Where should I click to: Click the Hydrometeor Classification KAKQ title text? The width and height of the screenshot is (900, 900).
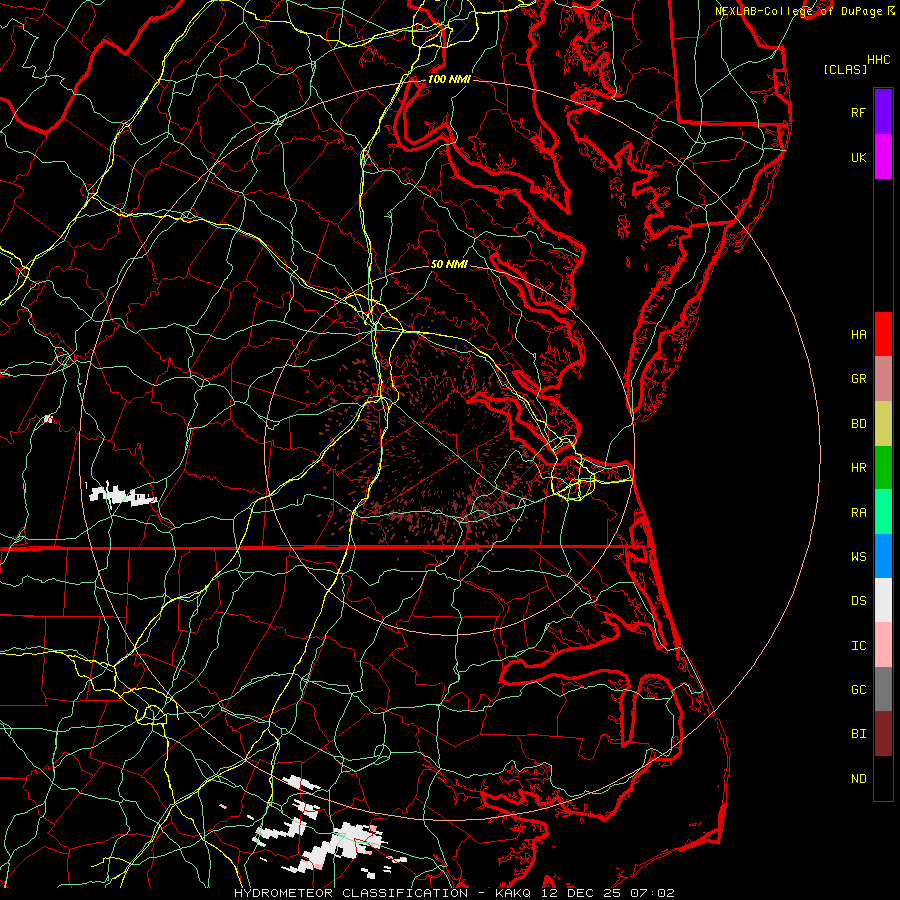pos(454,893)
